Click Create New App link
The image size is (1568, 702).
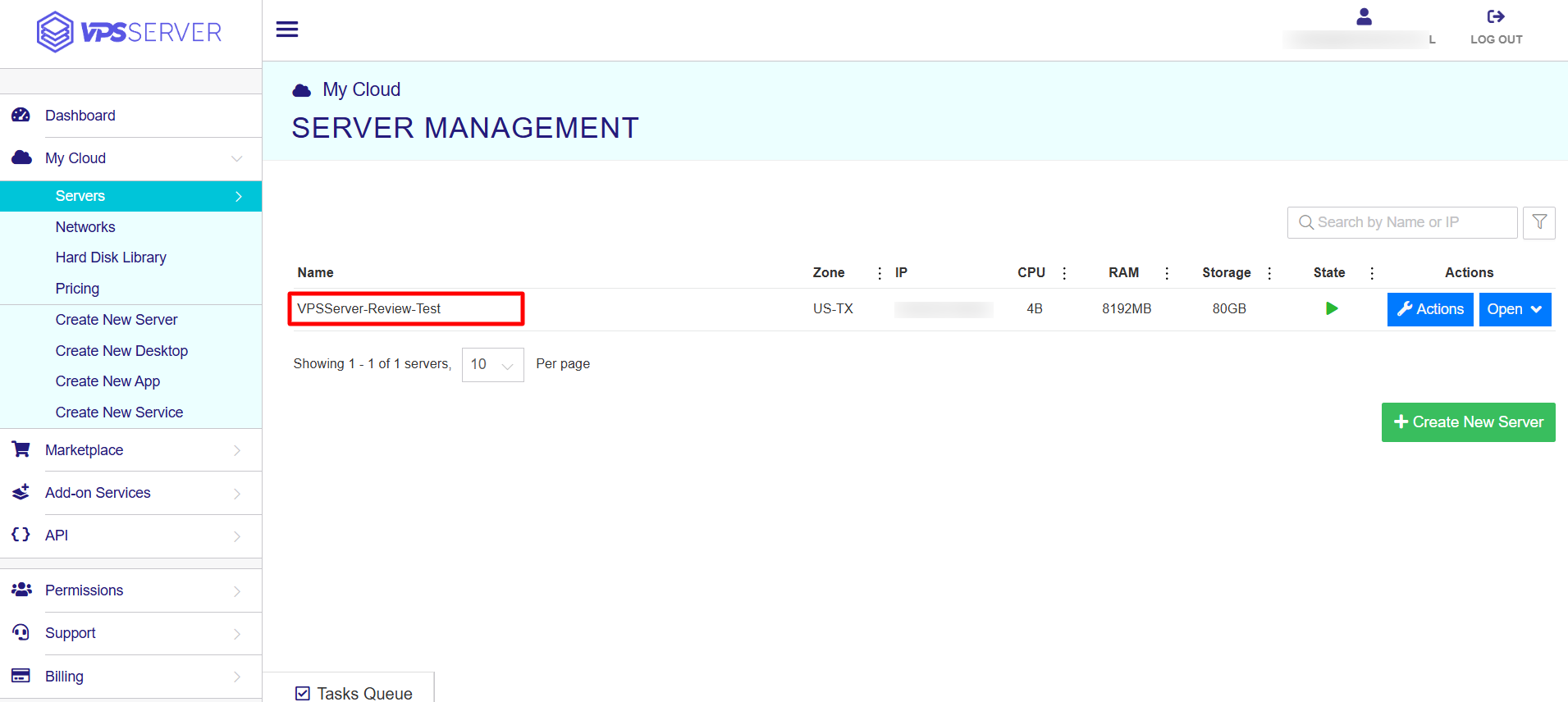pyautogui.click(x=107, y=381)
